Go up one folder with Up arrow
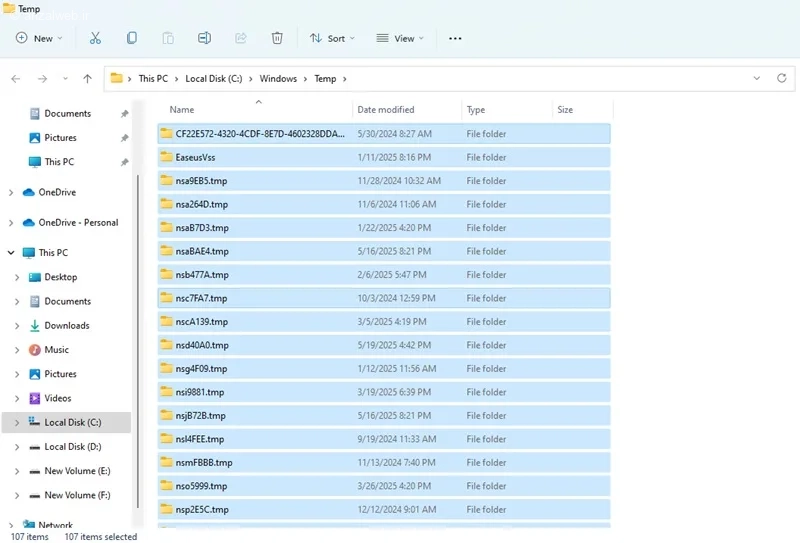Image resolution: width=800 pixels, height=543 pixels. (87, 79)
